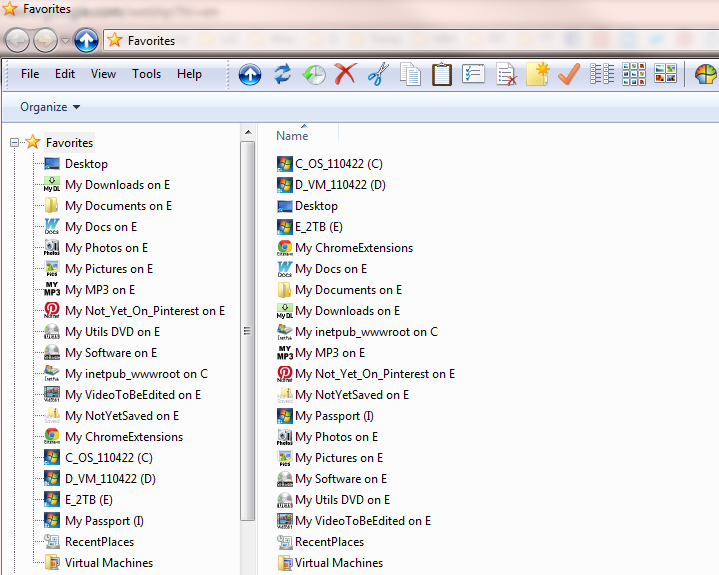
Task: Select My VideoToBeEdited on E in tree
Action: pos(133,395)
